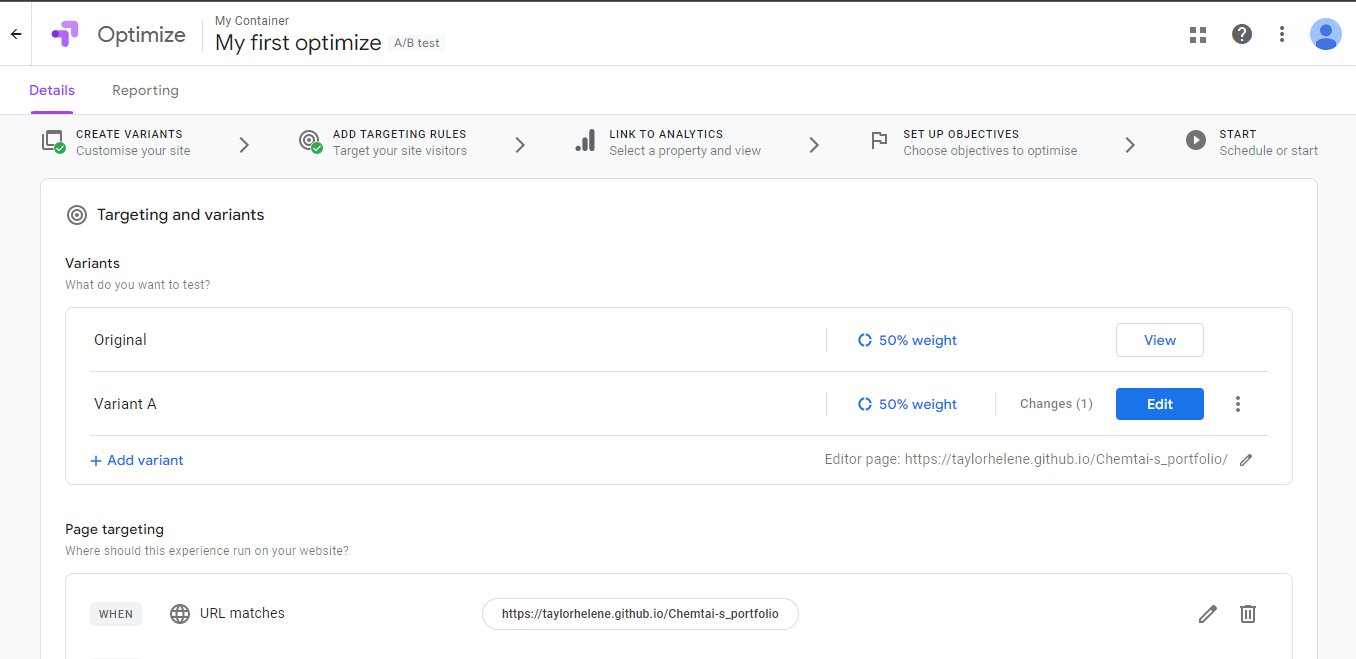1356x659 pixels.
Task: Click the Edit button for Variant A
Action: click(x=1160, y=404)
